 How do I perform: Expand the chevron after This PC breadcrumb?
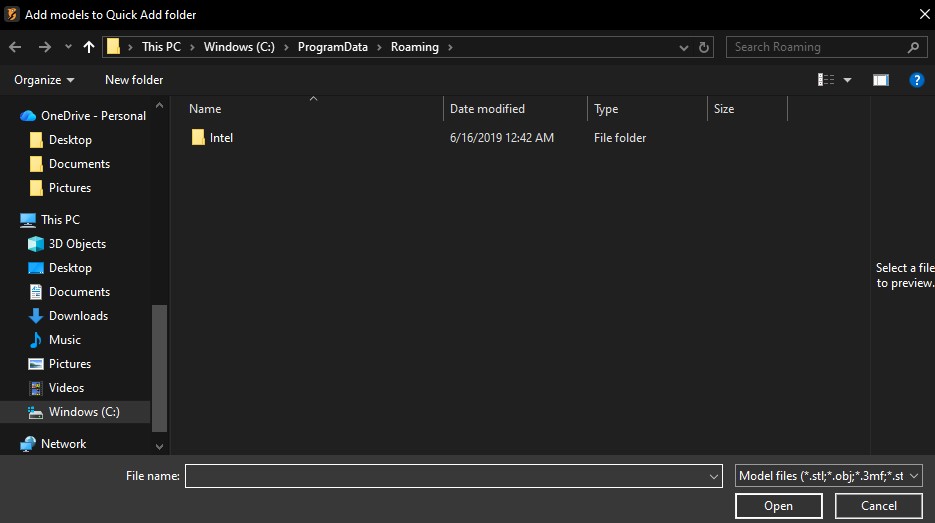coord(192,47)
